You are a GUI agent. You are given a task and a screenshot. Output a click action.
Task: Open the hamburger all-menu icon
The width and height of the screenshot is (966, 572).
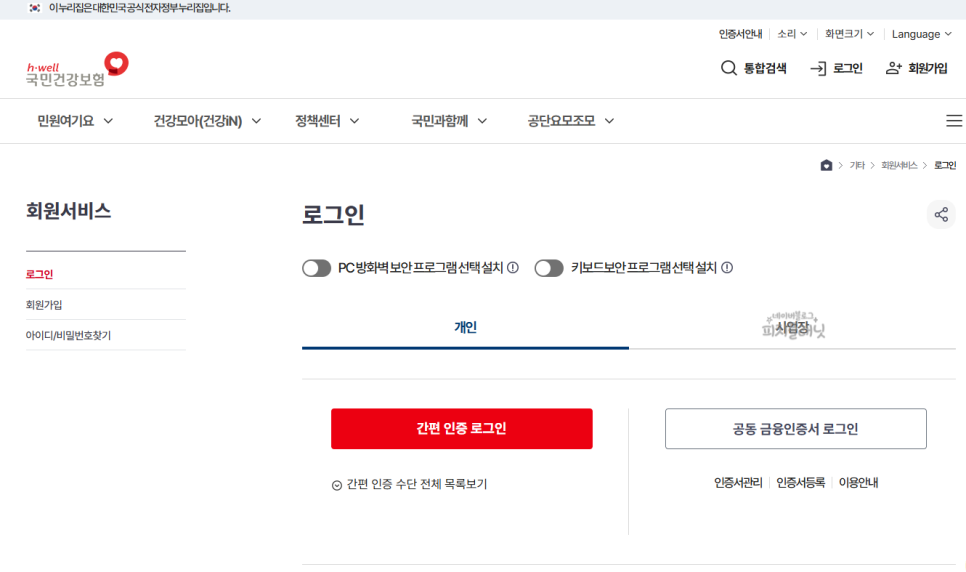(954, 121)
